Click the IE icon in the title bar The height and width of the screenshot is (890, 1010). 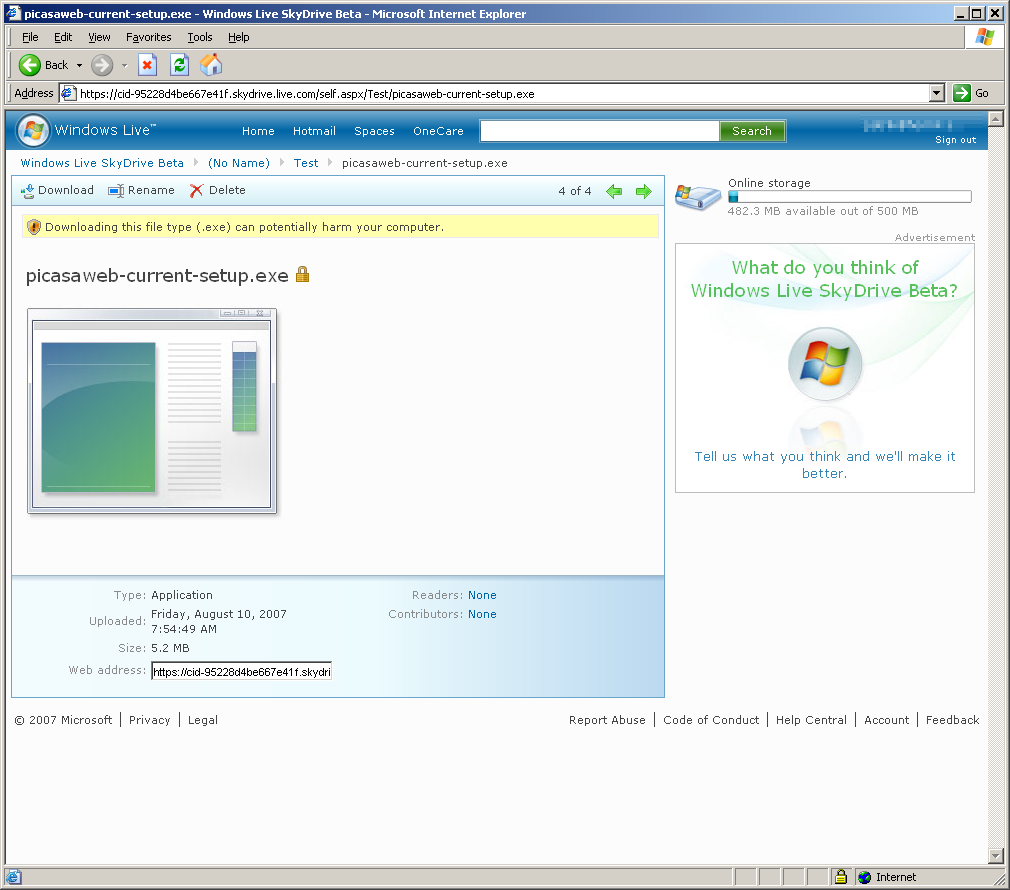pos(14,14)
